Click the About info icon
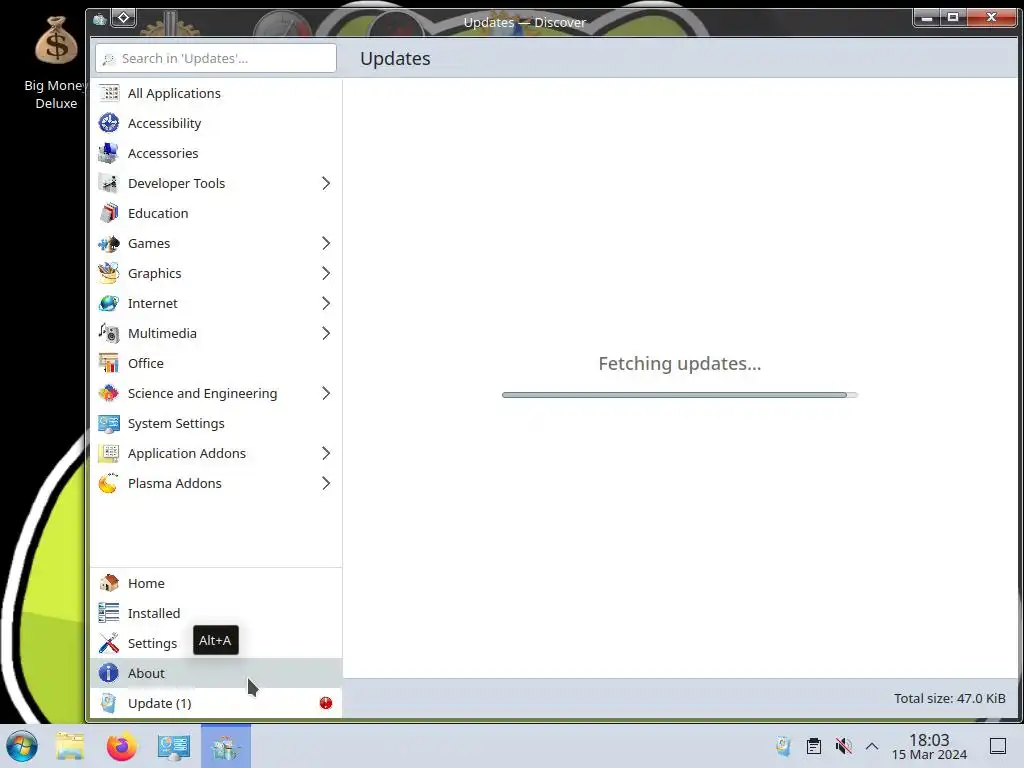 (x=108, y=673)
